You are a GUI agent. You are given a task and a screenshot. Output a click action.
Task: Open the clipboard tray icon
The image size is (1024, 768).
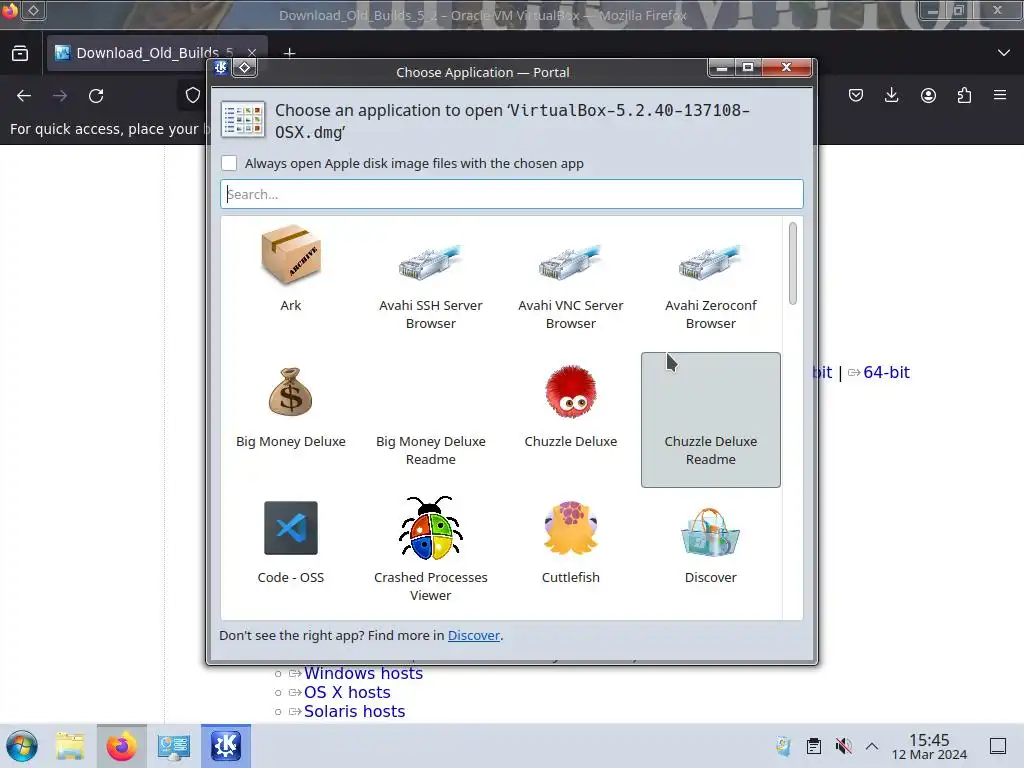(814, 746)
